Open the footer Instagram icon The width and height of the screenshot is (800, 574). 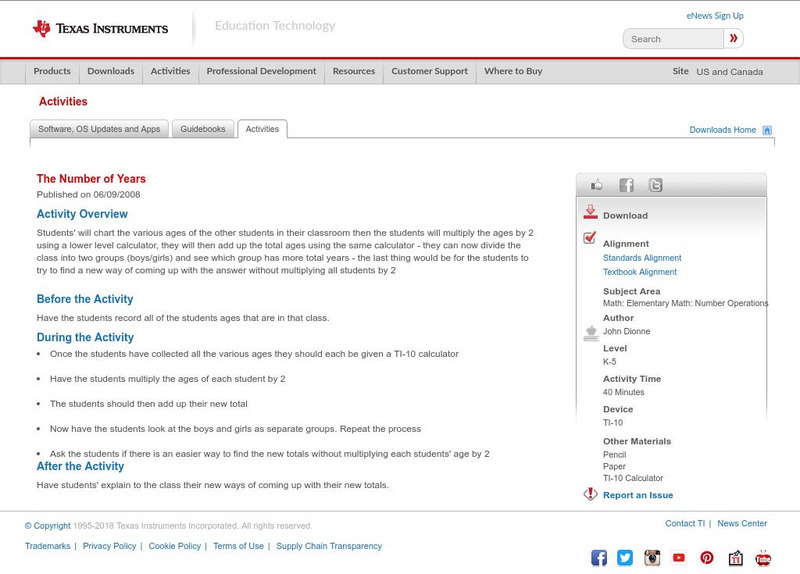652,558
